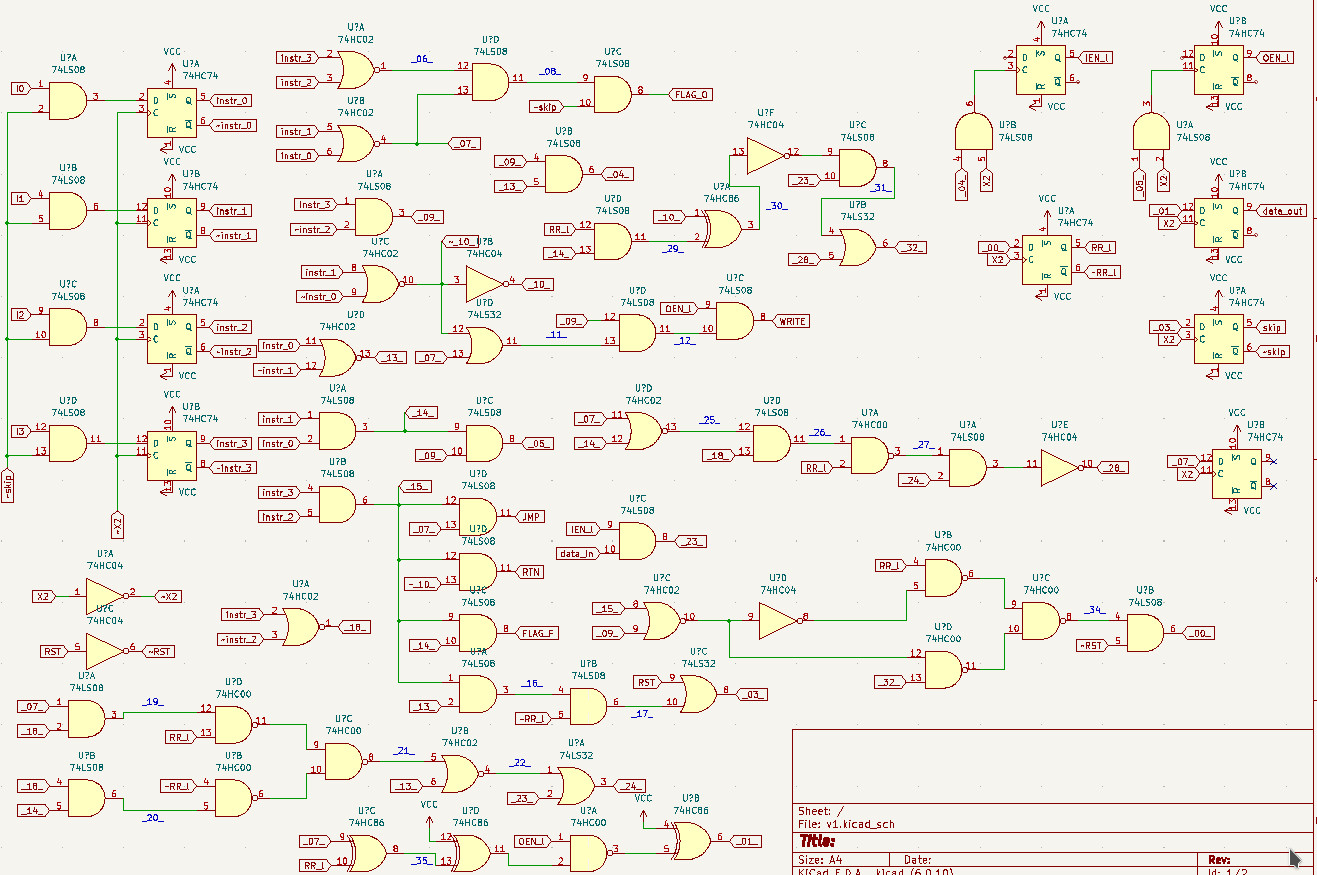The height and width of the screenshot is (875, 1317).
Task: Select the JMP output label
Action: [531, 517]
